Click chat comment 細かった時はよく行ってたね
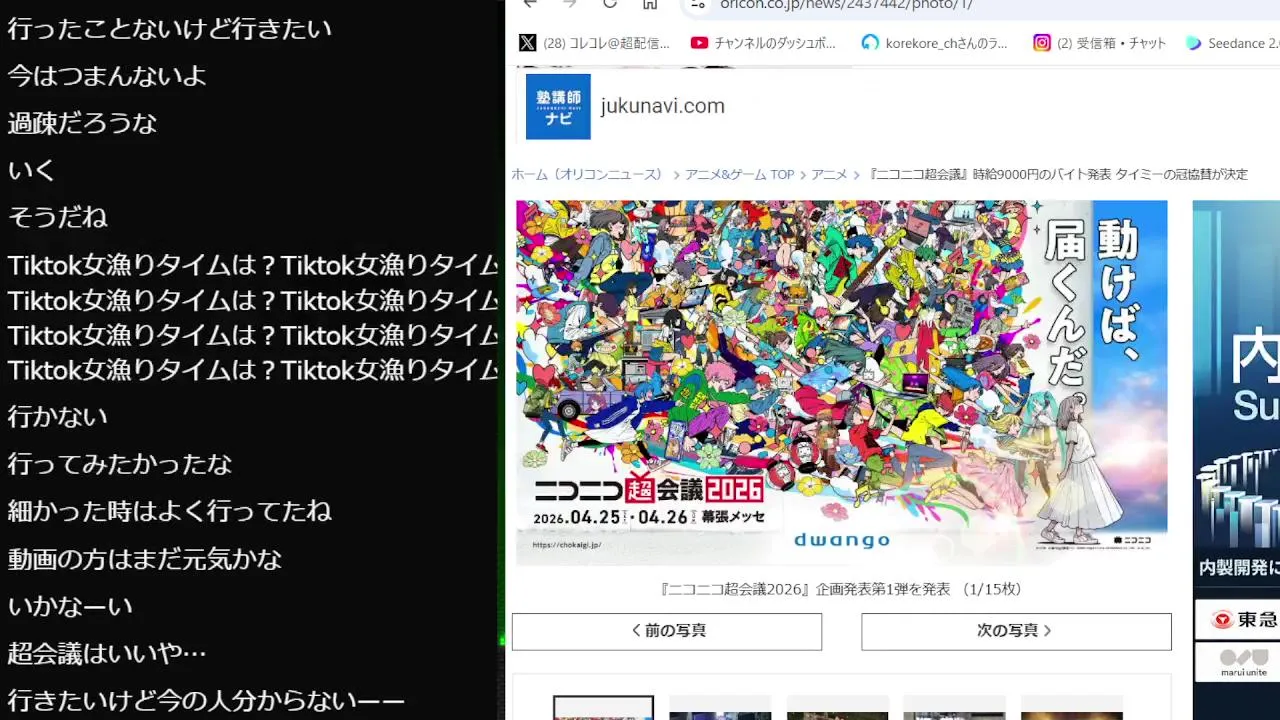Image resolution: width=1280 pixels, height=720 pixels. coord(170,511)
